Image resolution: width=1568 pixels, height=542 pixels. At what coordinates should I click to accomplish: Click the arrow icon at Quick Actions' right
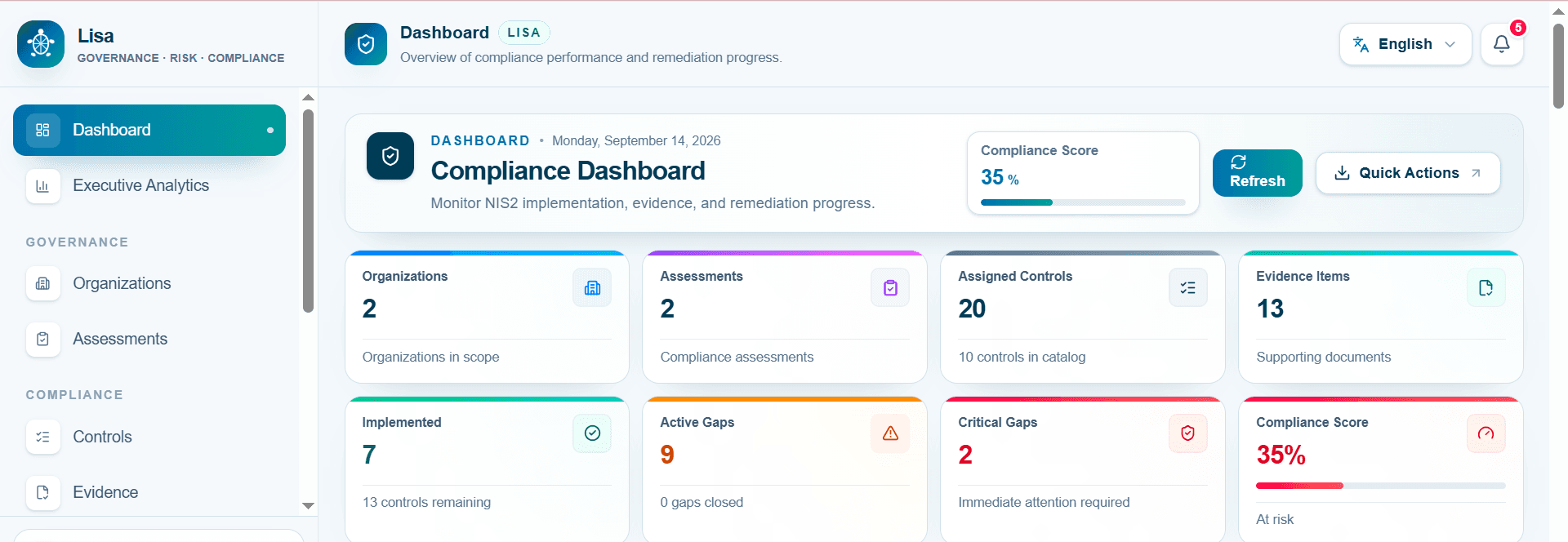point(1476,173)
